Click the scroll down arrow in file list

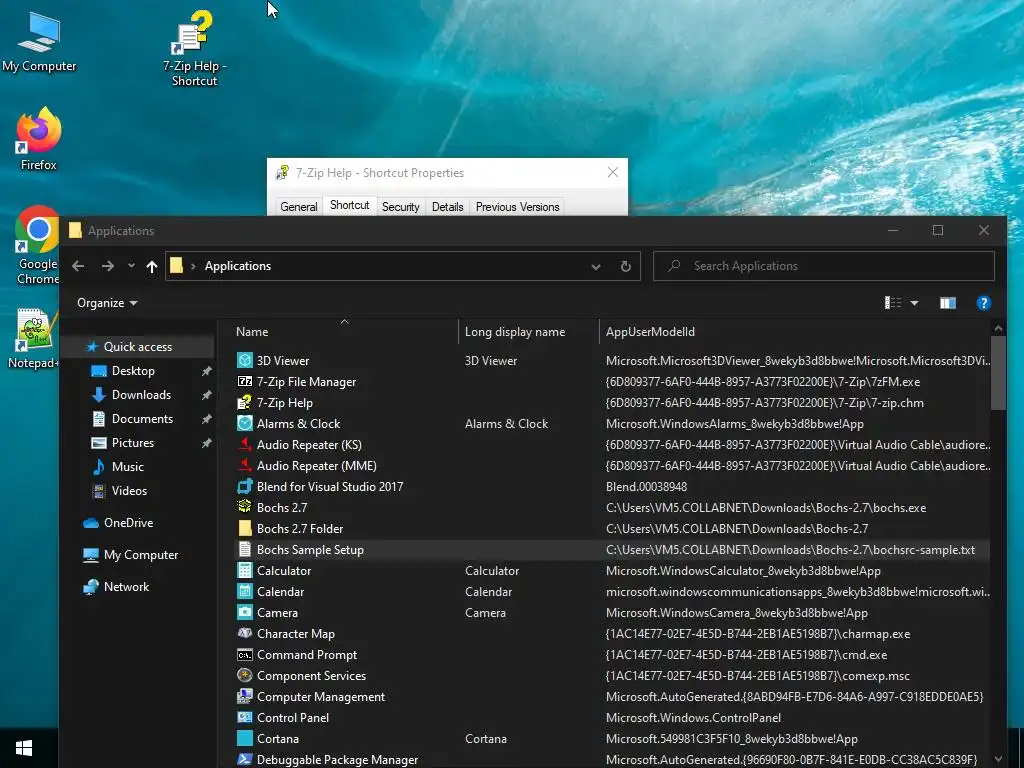998,759
